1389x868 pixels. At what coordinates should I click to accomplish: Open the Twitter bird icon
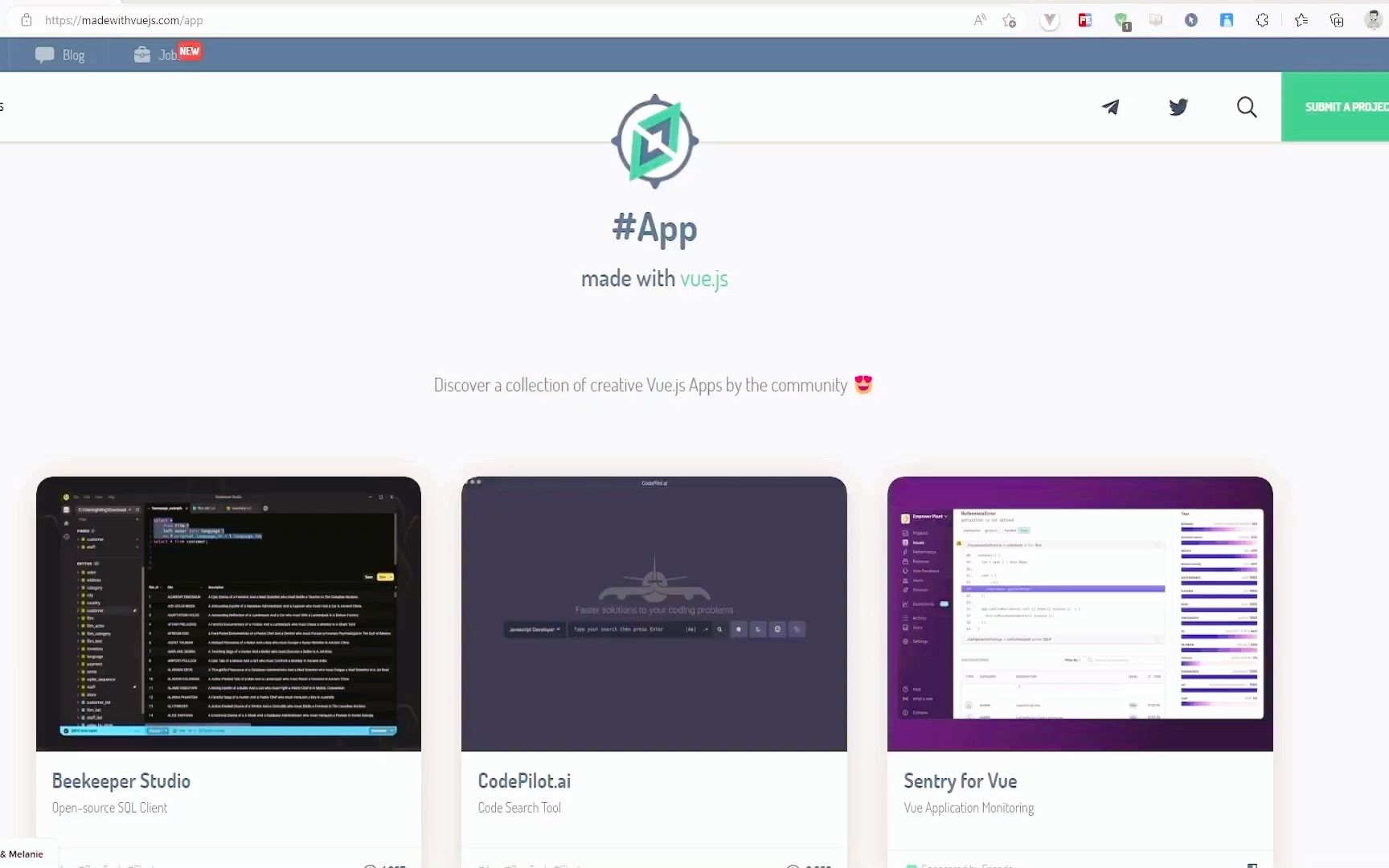[1178, 107]
